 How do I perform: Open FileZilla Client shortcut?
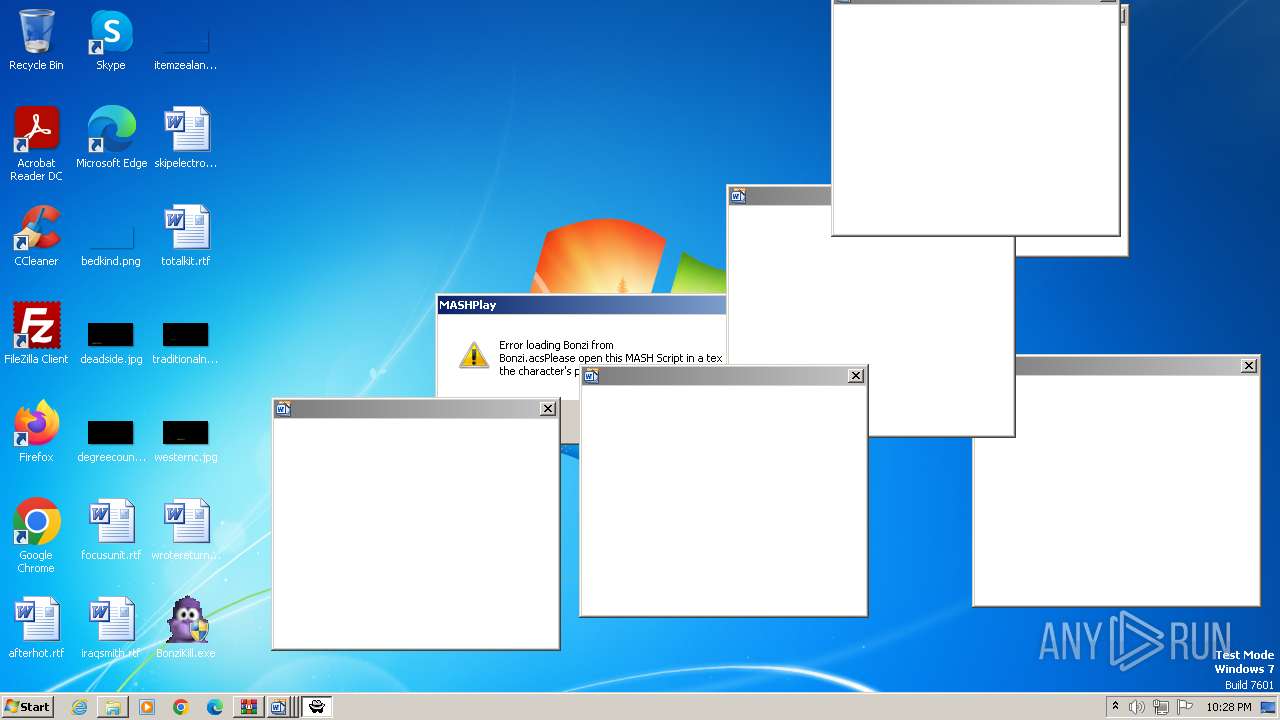(36, 334)
